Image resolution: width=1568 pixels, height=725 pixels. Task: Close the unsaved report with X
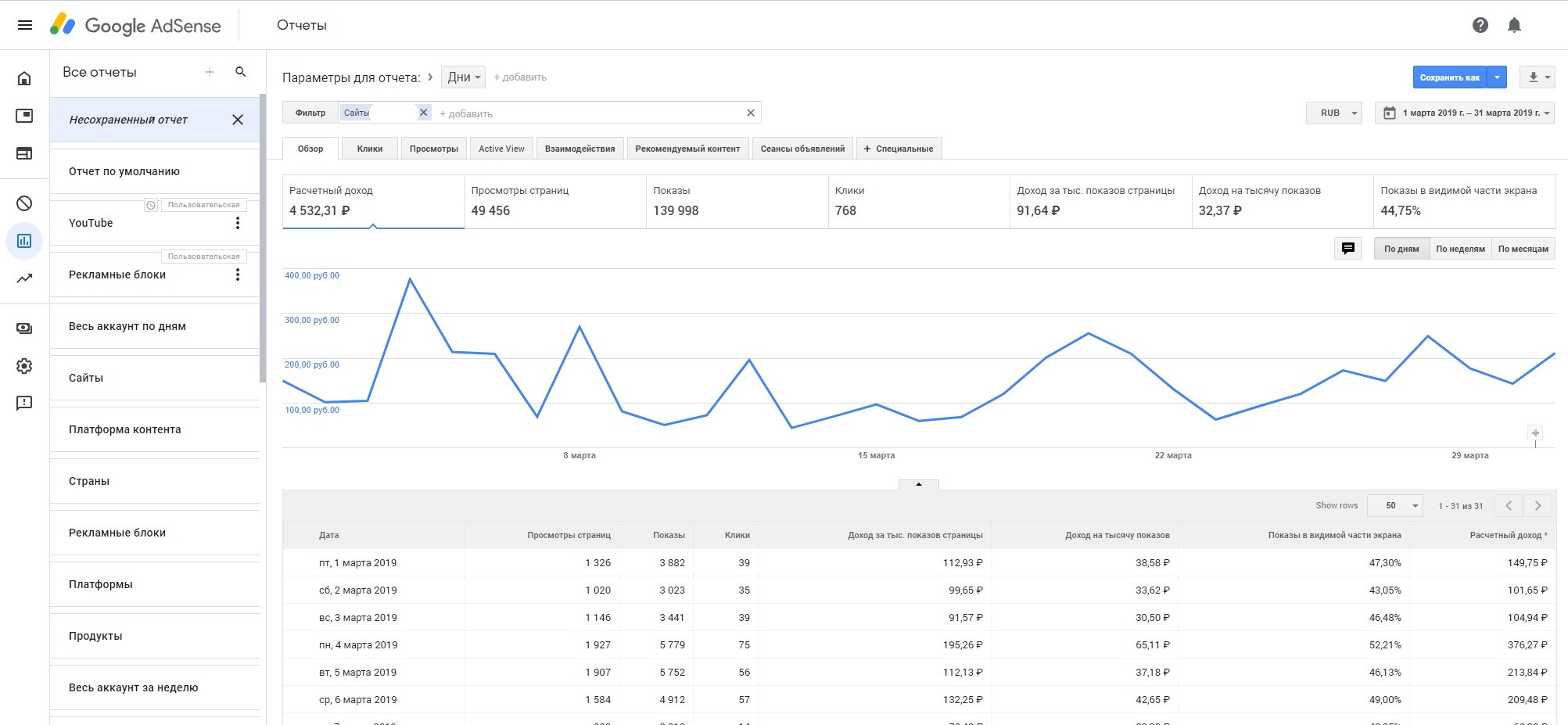tap(238, 120)
